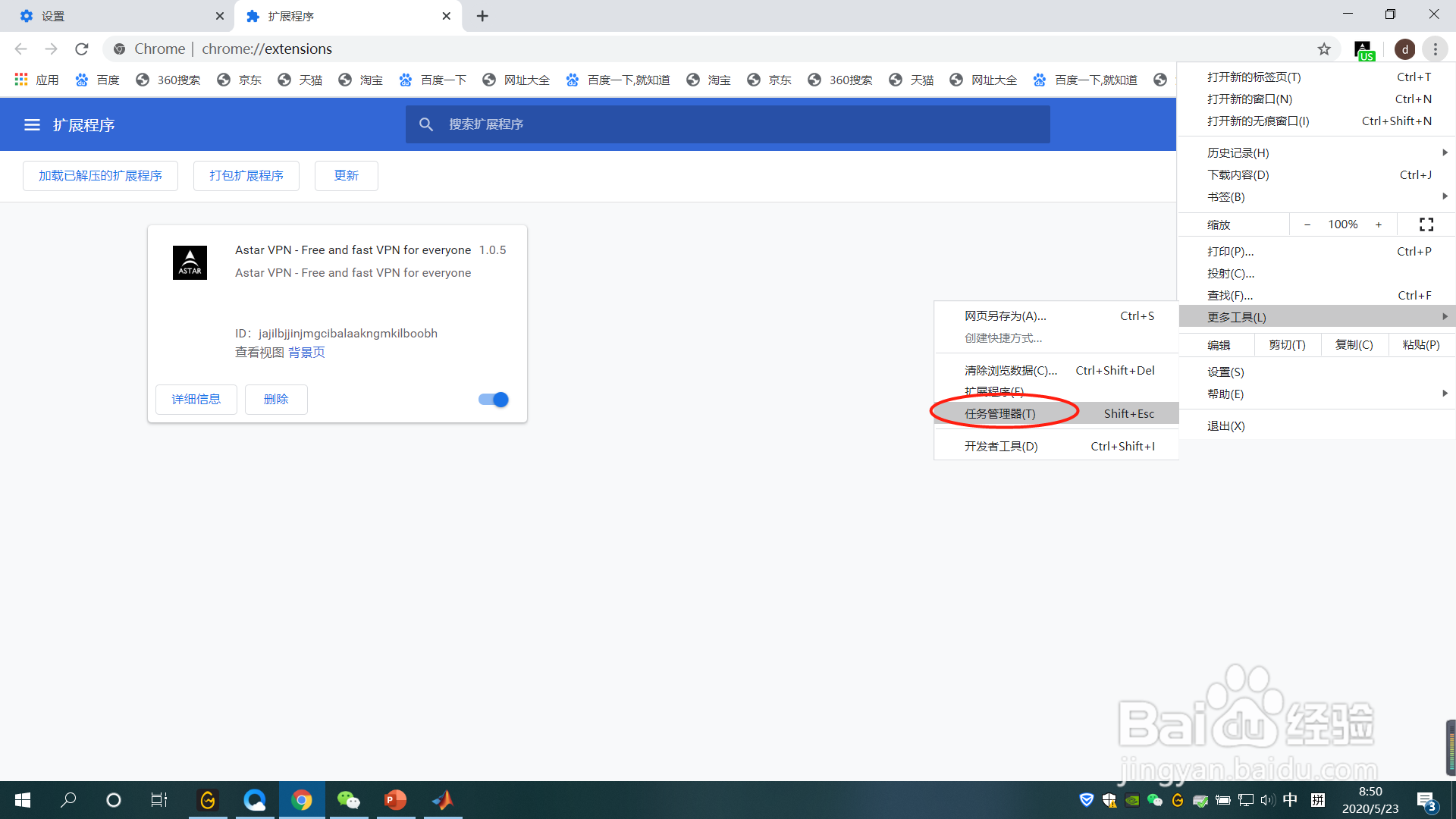The image size is (1456, 819).
Task: Switch to the 设置 tab
Action: tap(114, 16)
